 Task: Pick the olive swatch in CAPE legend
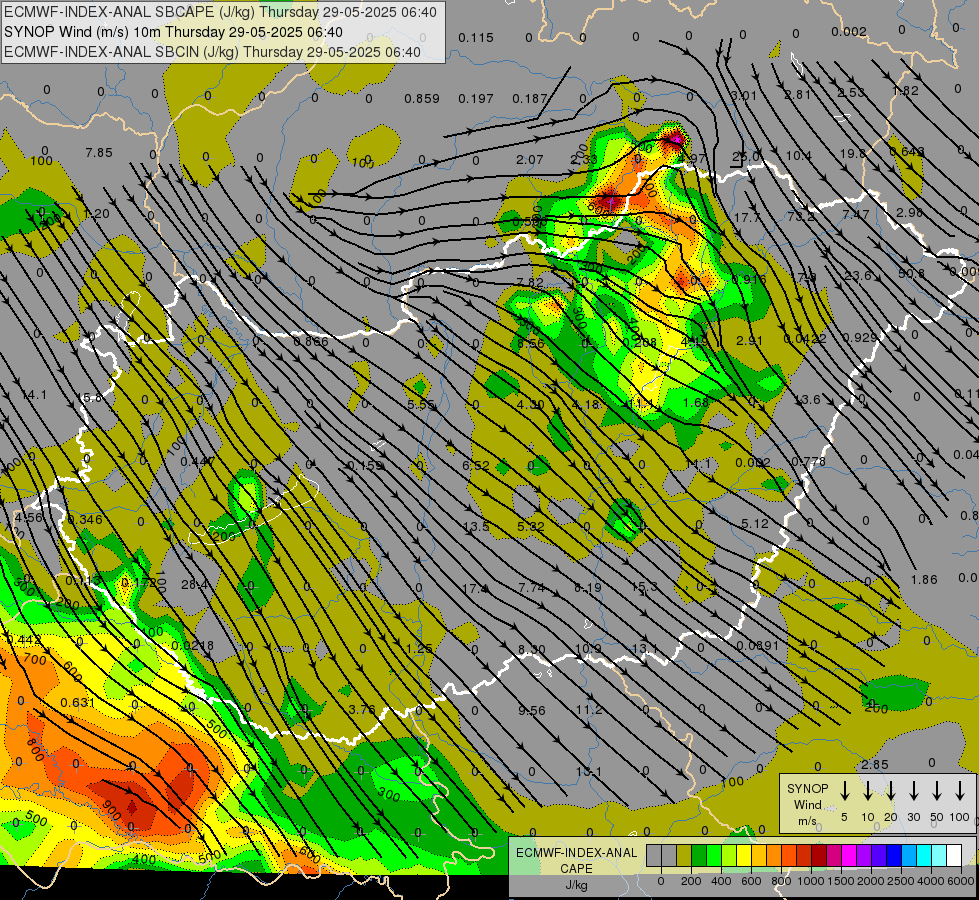click(x=684, y=856)
